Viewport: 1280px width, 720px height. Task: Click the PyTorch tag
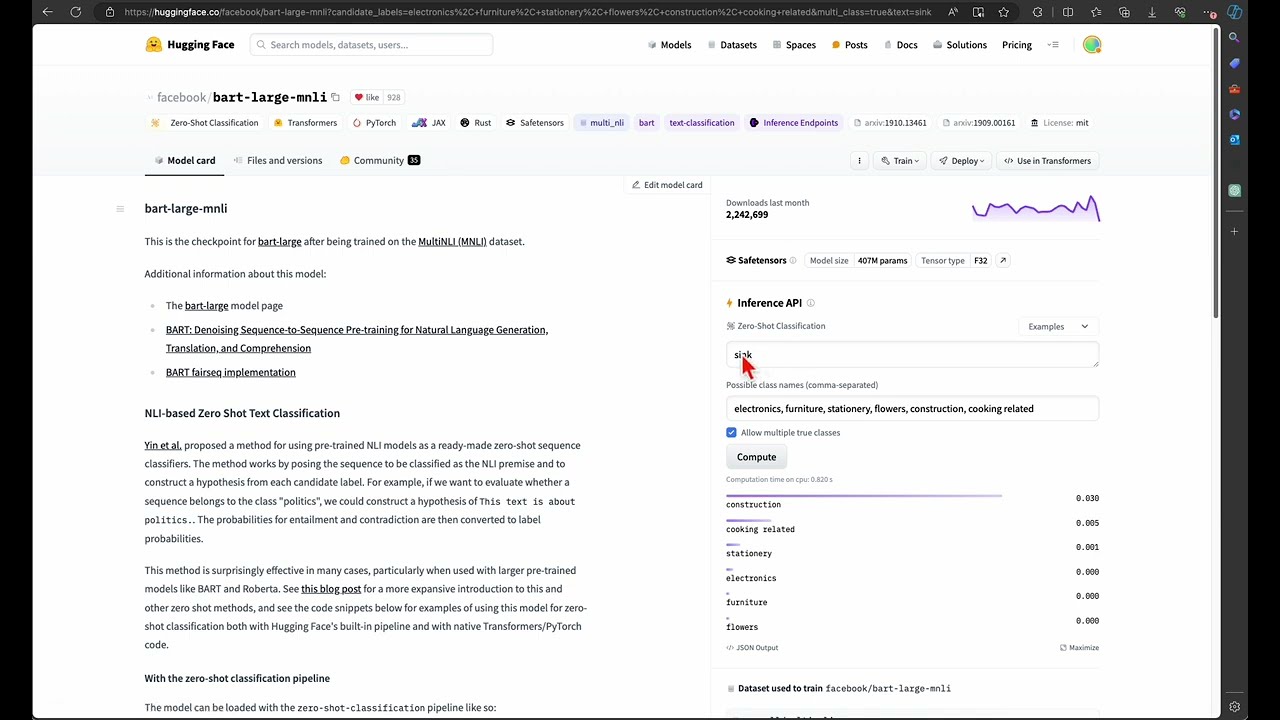point(374,123)
